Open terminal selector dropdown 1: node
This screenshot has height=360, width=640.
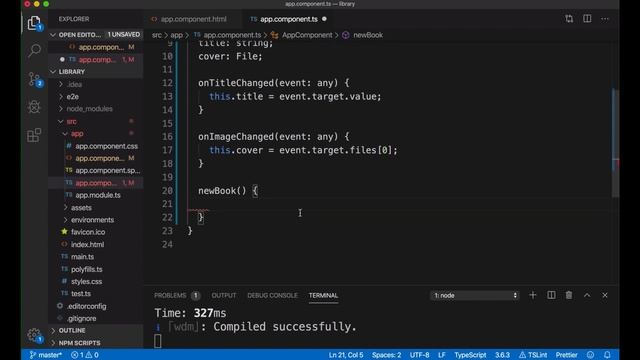pos(474,296)
